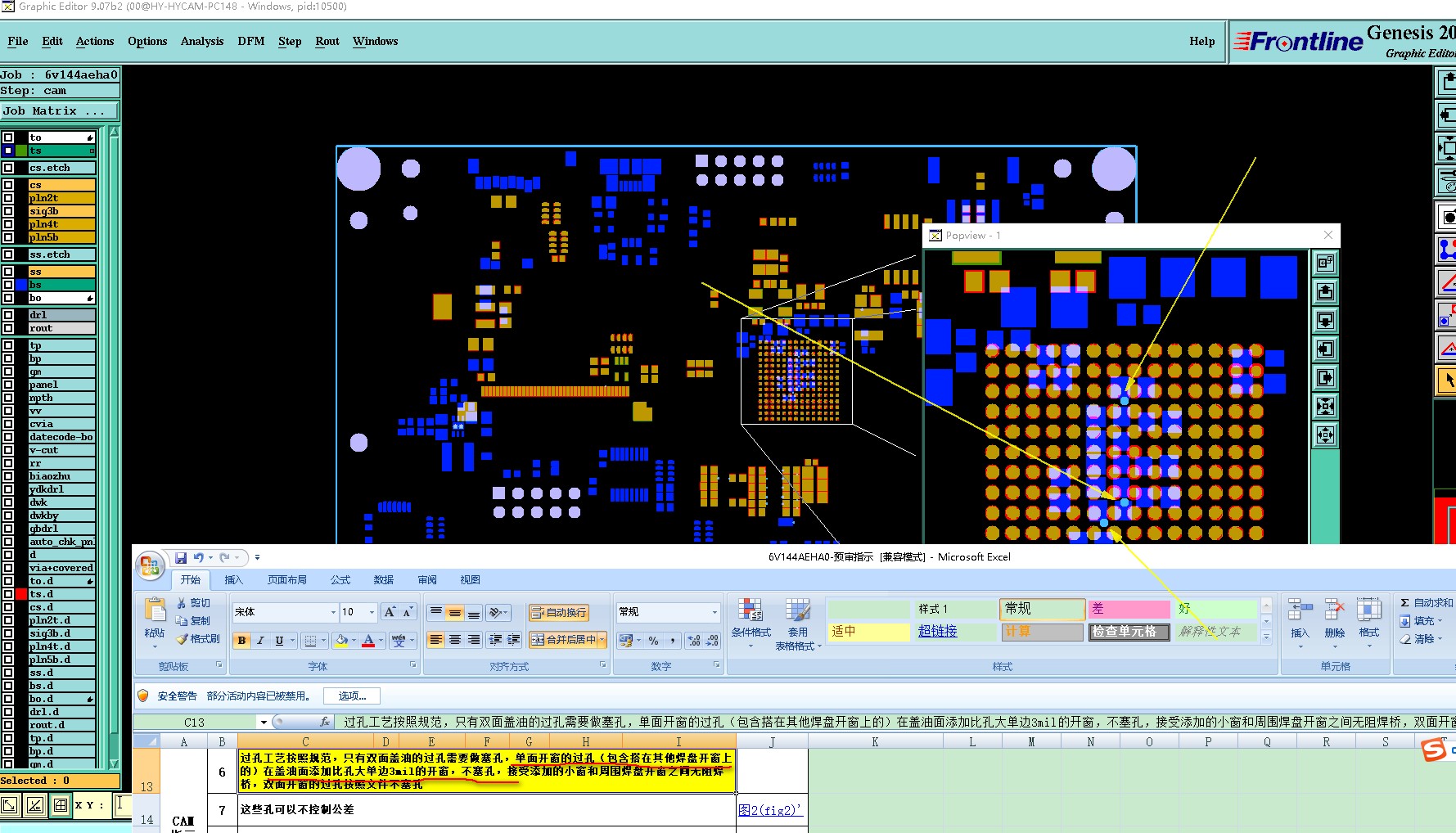Open the Genesis Rout menu
The width and height of the screenshot is (1456, 833).
327,41
